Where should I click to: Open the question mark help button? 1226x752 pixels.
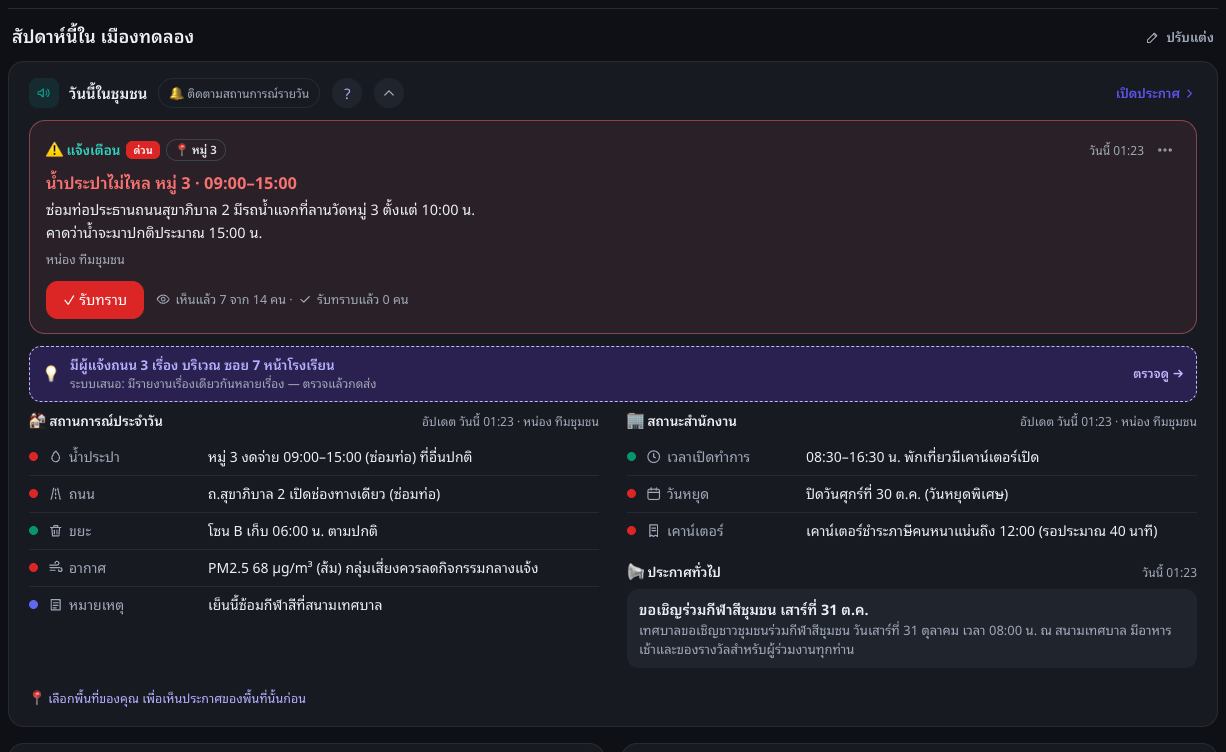347,93
